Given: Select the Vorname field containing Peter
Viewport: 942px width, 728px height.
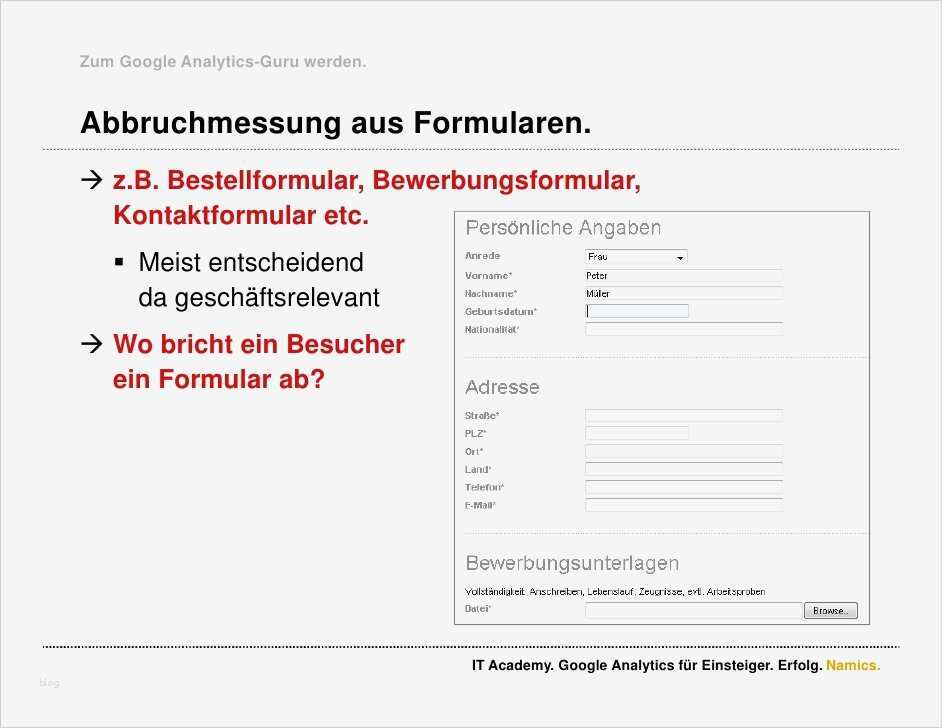Looking at the screenshot, I should click(683, 275).
